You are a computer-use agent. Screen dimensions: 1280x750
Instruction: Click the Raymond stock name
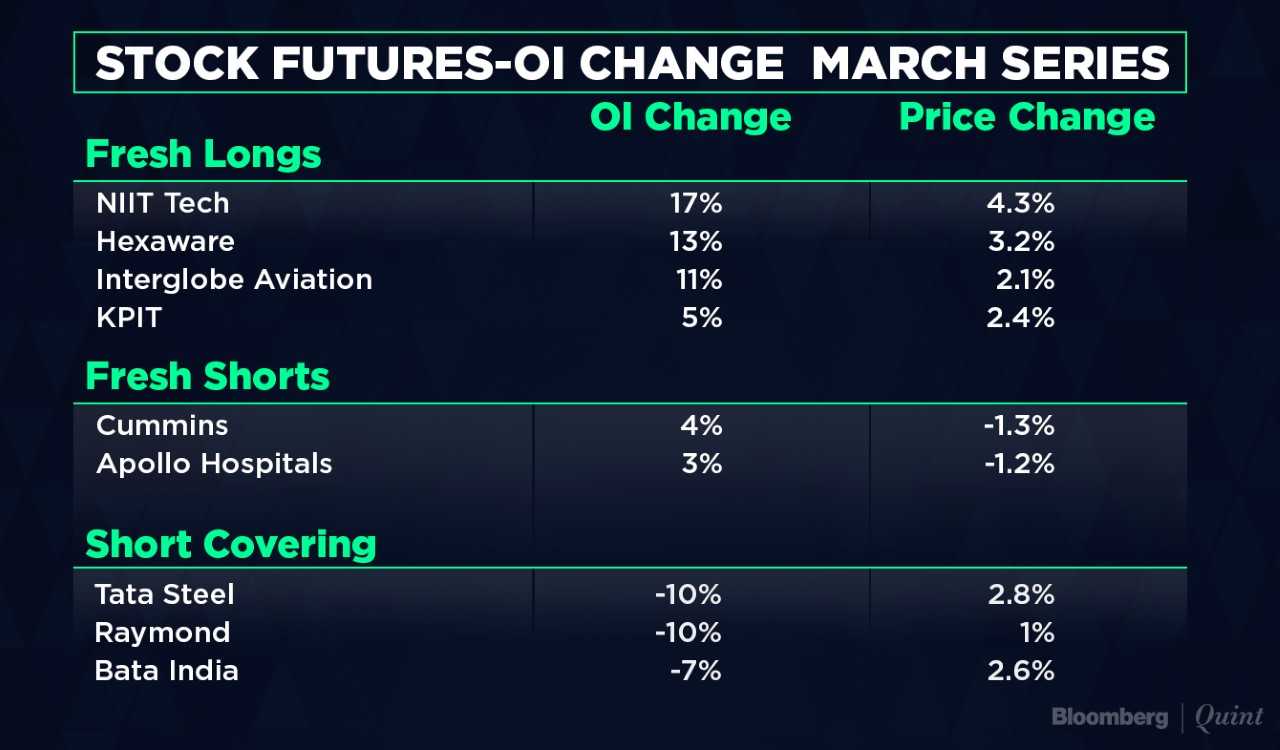pyautogui.click(x=162, y=632)
